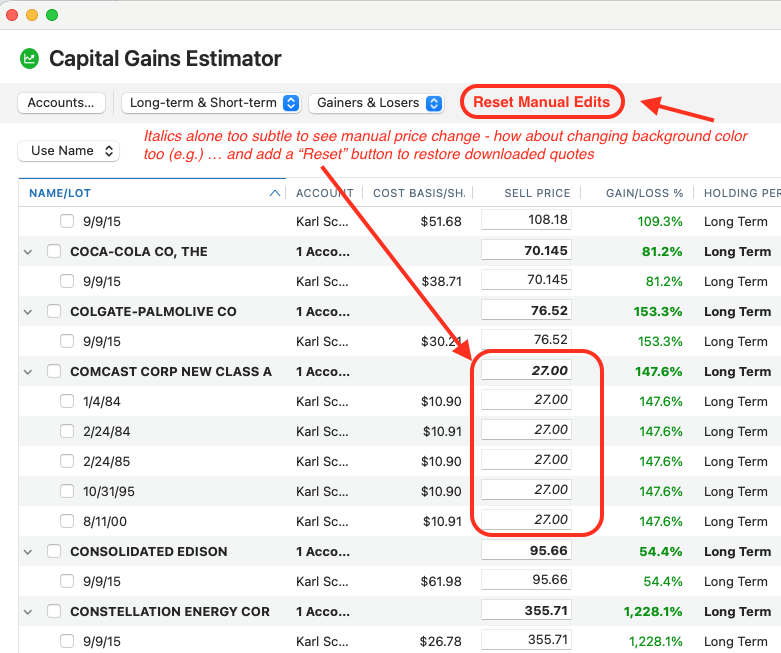Image resolution: width=781 pixels, height=653 pixels.
Task: Open the Accounts... button
Action: coord(61,103)
